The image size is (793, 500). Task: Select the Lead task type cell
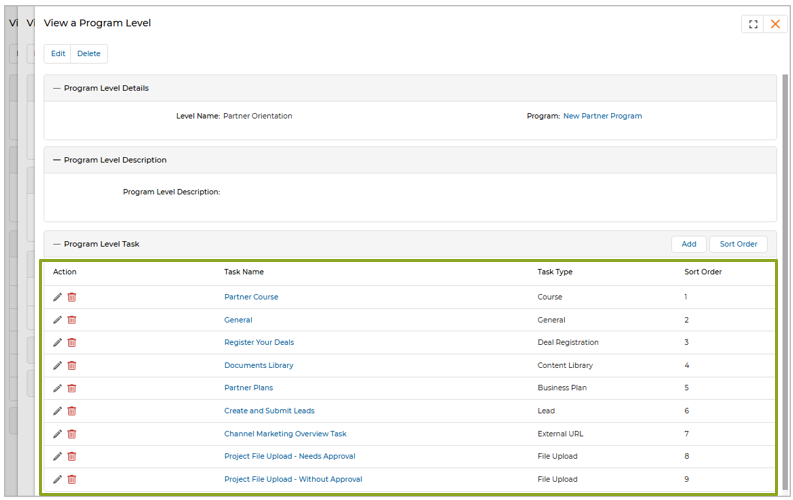click(x=546, y=411)
